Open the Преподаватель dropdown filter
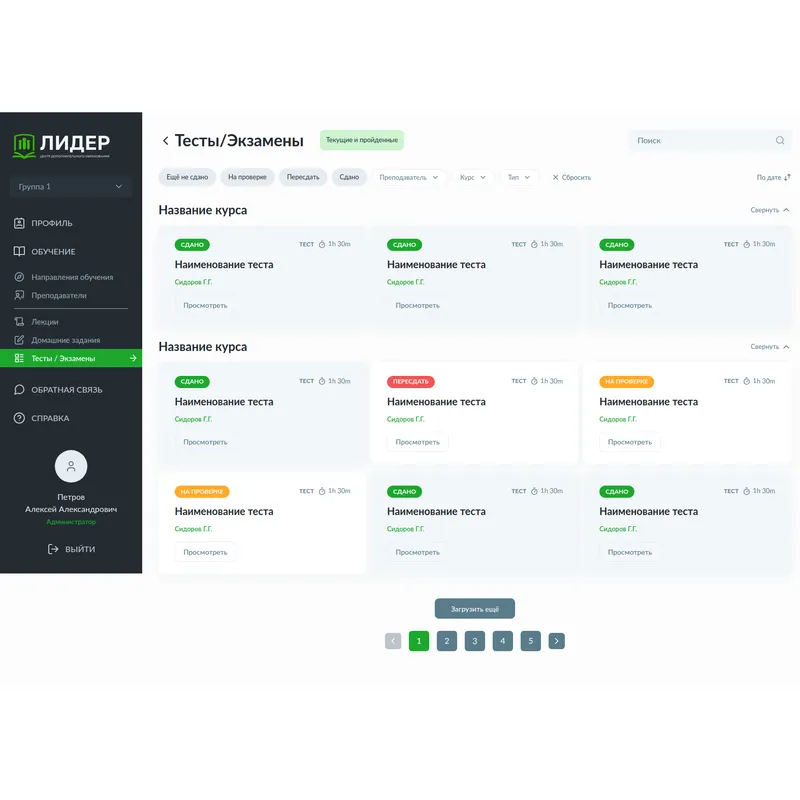 (408, 177)
